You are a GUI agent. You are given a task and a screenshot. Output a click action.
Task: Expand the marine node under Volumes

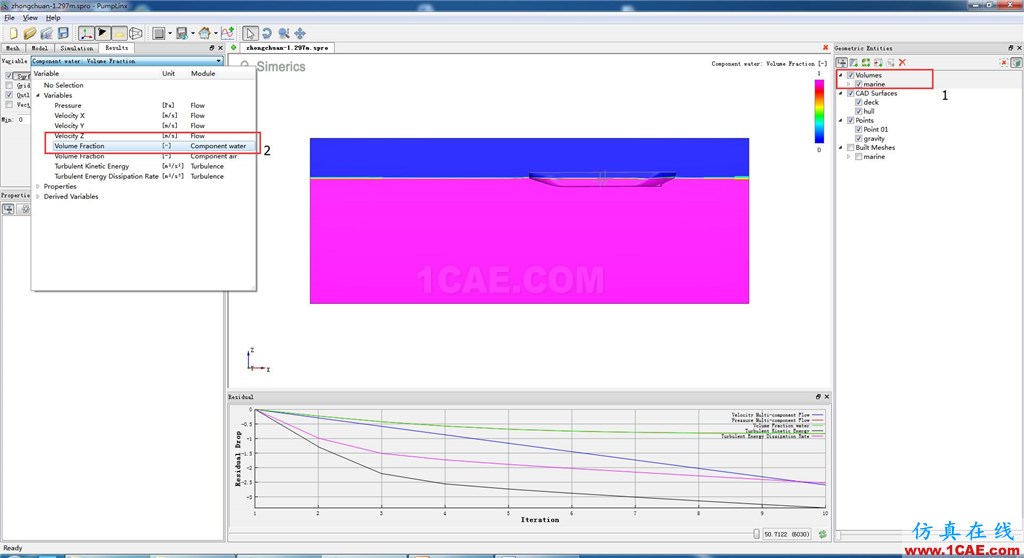point(849,84)
